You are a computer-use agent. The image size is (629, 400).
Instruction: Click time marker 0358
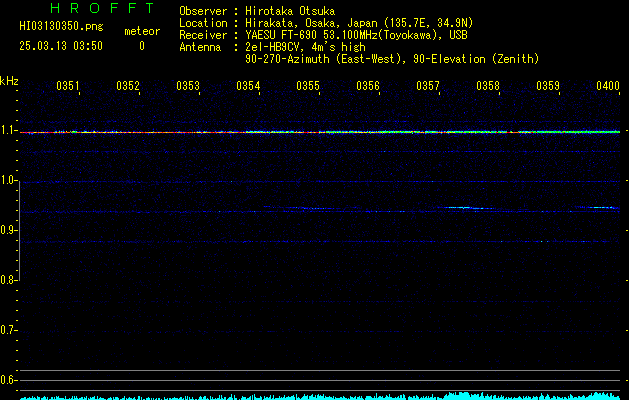[488, 85]
